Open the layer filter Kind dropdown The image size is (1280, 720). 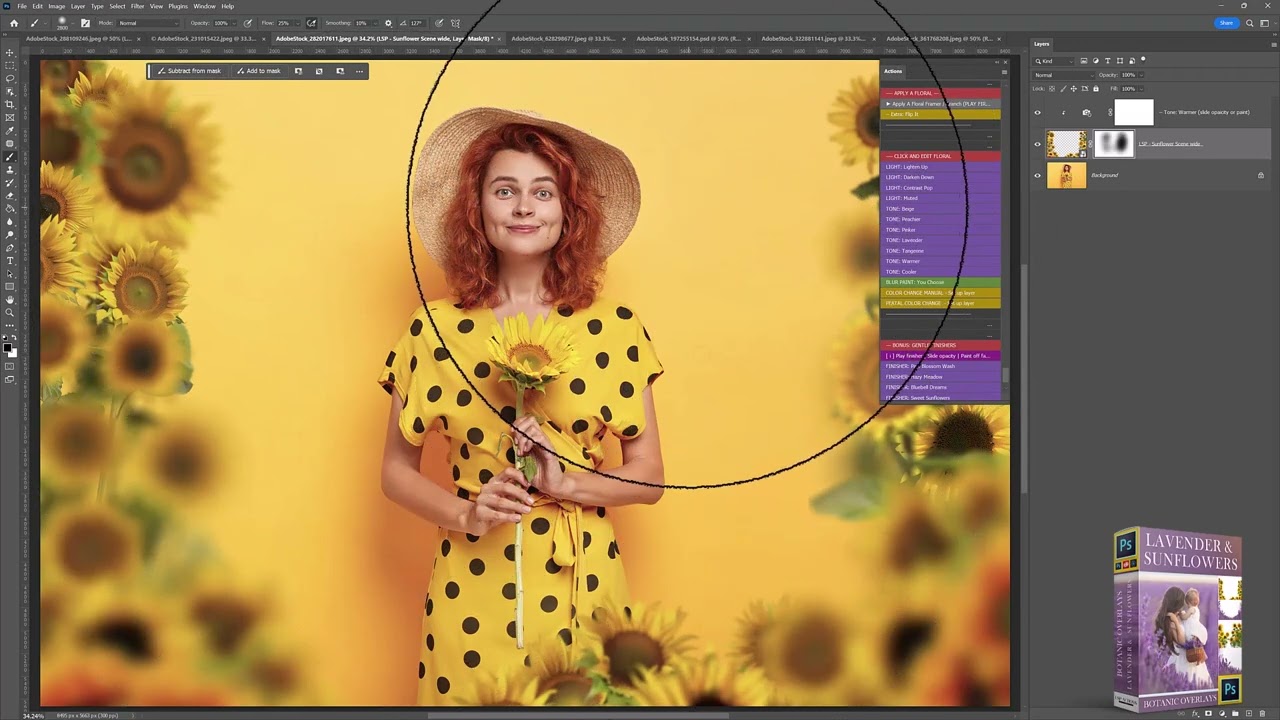1055,61
